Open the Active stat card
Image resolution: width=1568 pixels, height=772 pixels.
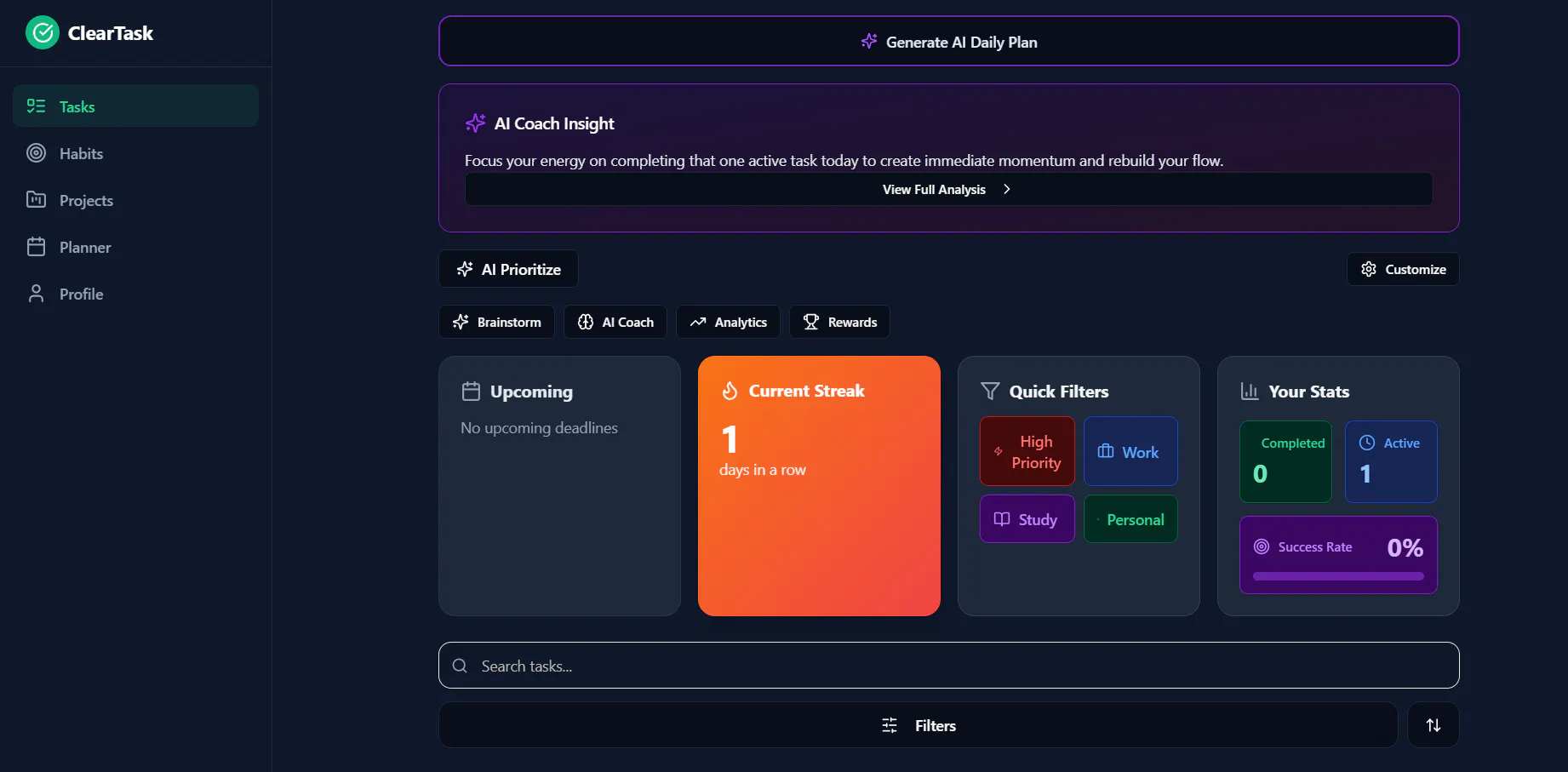1391,461
